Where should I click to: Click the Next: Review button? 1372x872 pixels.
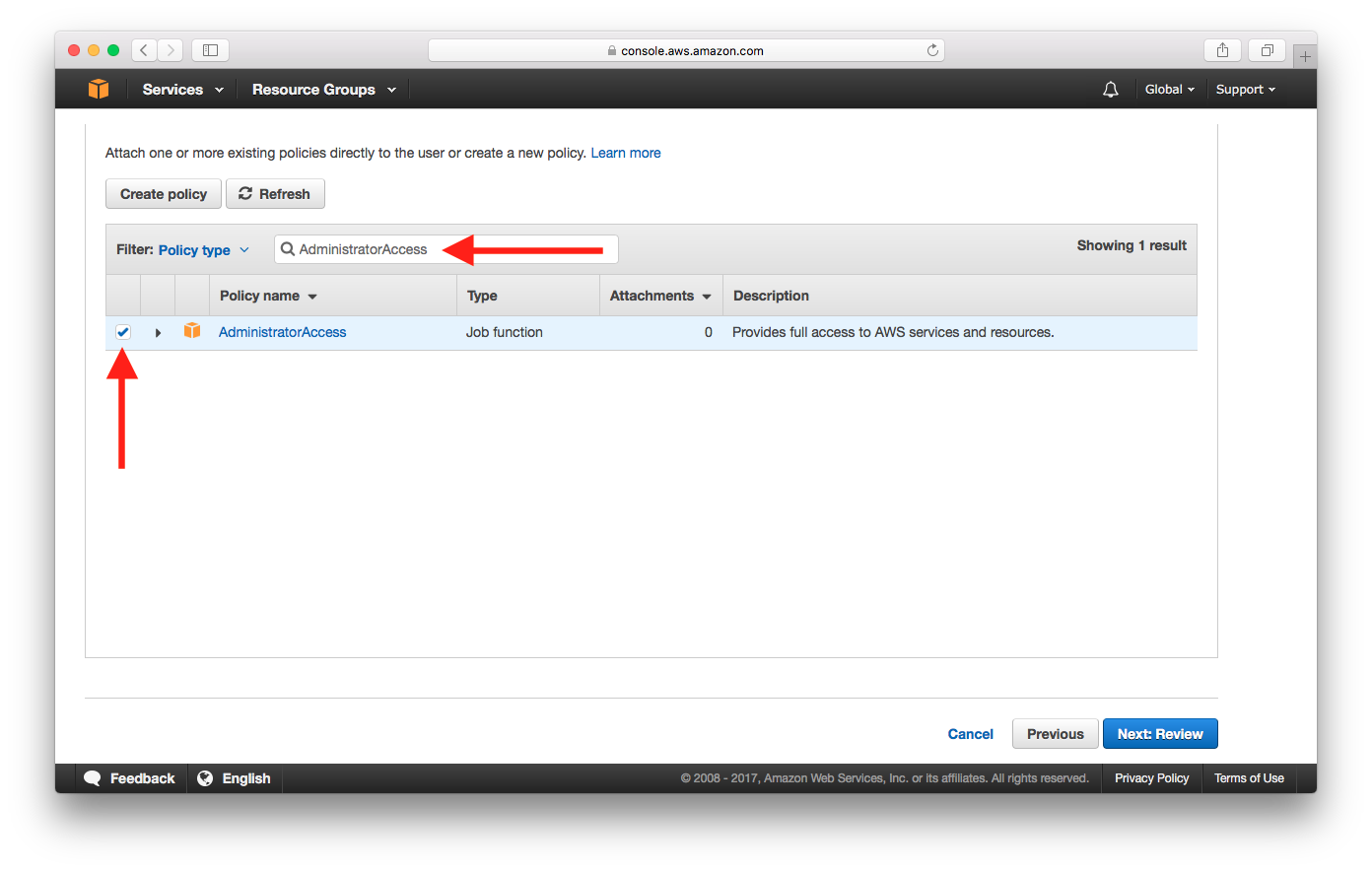[x=1160, y=734]
